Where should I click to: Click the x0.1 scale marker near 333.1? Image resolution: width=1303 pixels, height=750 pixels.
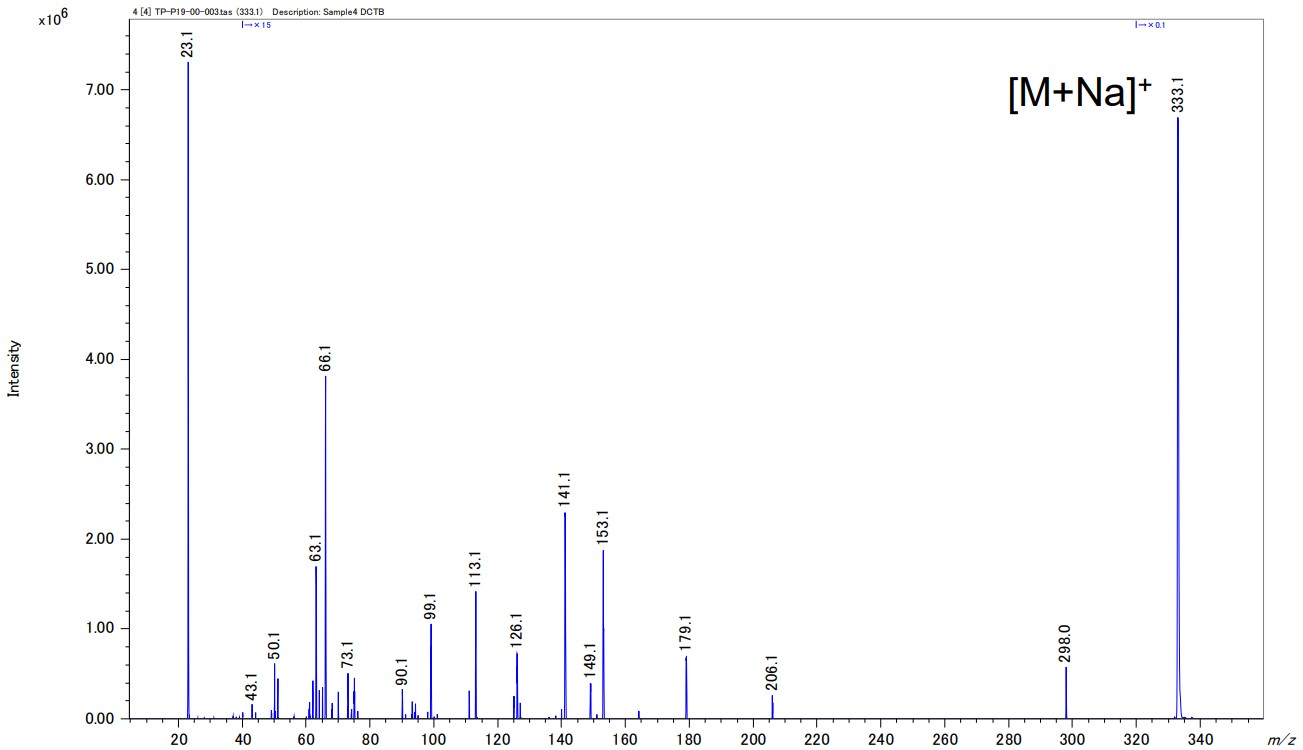pyautogui.click(x=1150, y=25)
